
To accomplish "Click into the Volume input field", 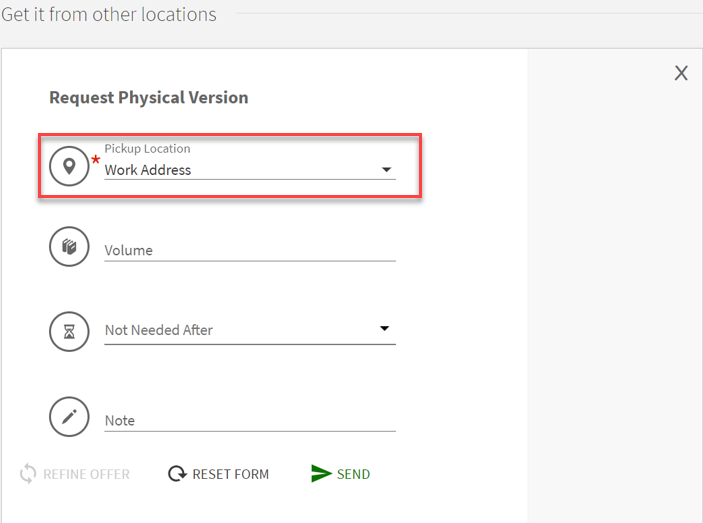I will coord(250,250).
